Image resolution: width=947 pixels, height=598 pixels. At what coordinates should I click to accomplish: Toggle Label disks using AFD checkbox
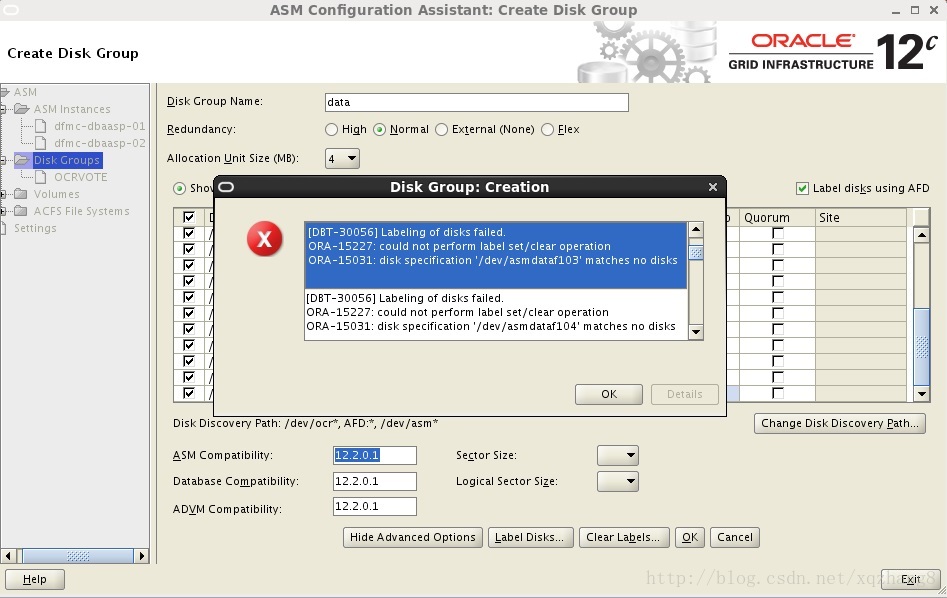pos(802,188)
